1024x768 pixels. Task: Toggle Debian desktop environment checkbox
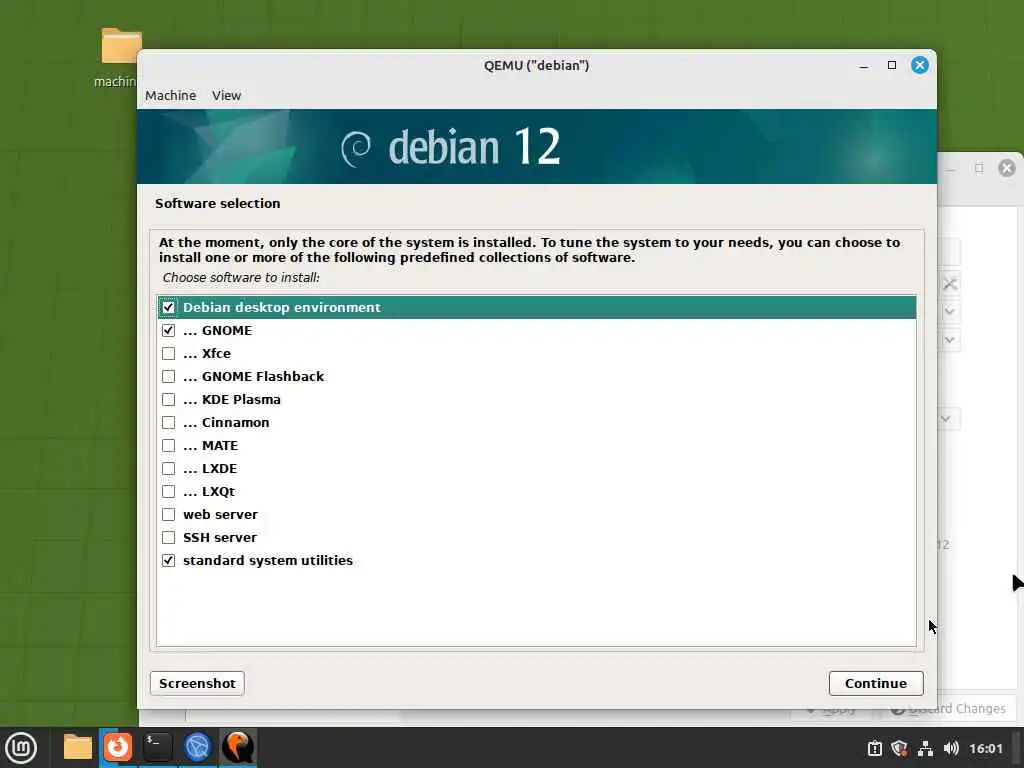pos(168,307)
